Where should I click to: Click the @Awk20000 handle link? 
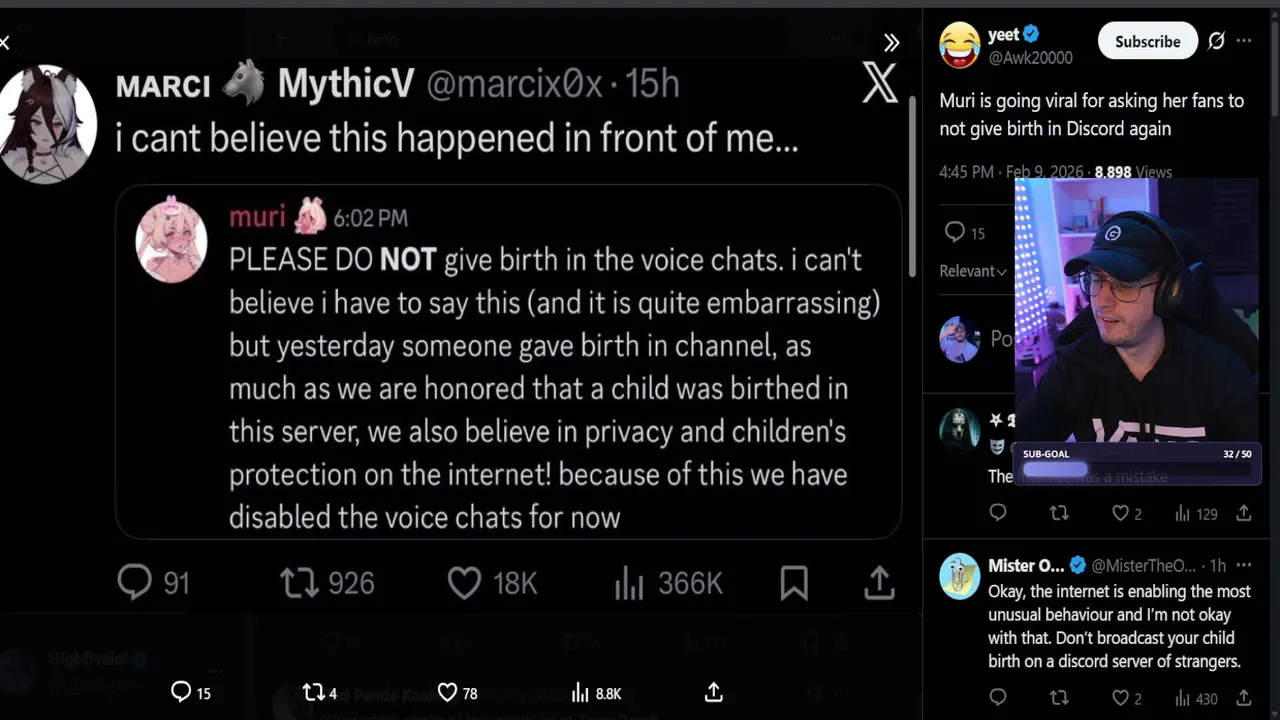(1030, 58)
